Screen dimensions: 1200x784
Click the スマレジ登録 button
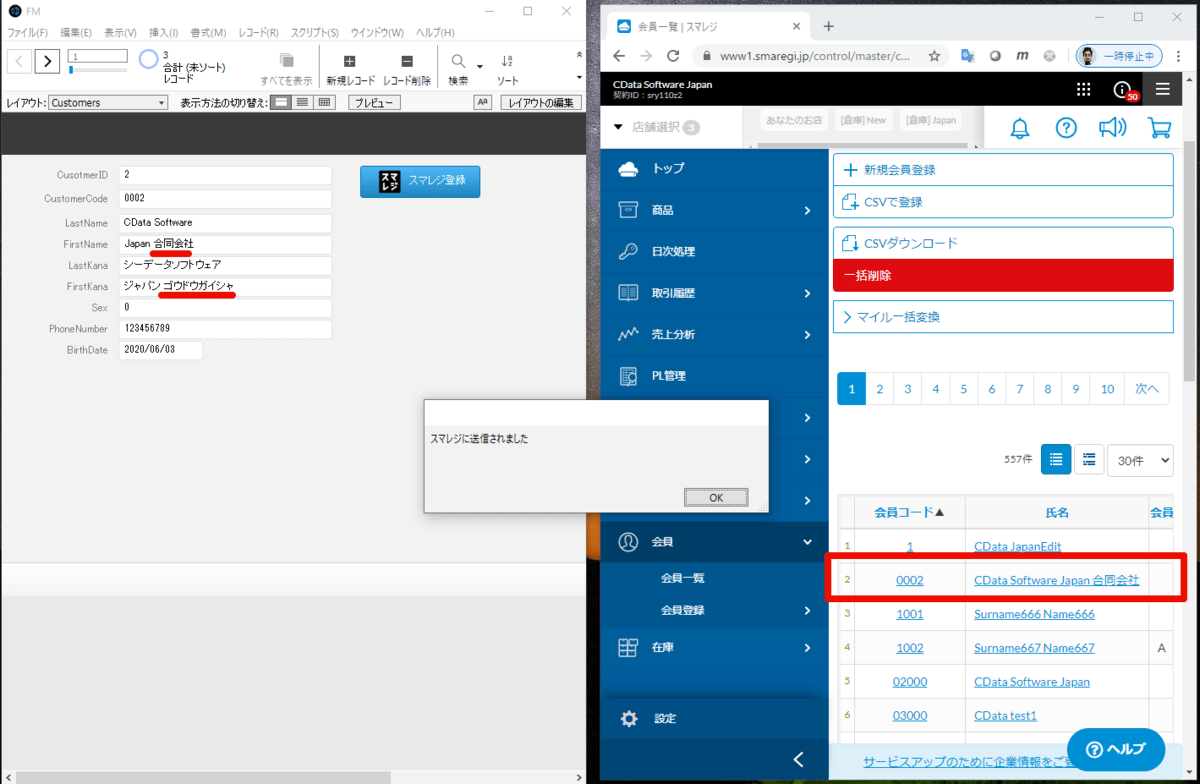420,181
